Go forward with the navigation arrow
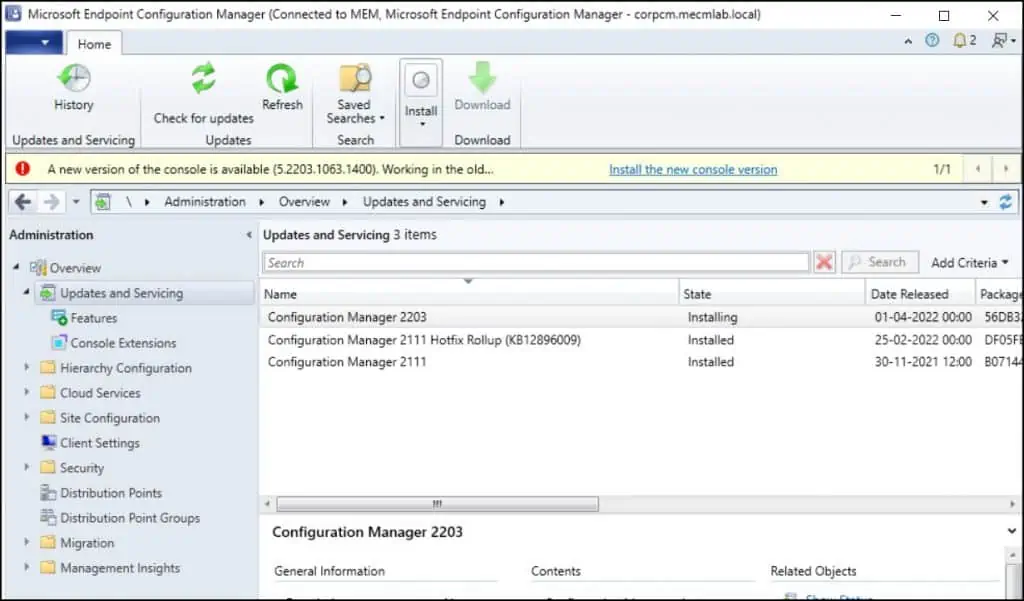This screenshot has height=601, width=1024. click(51, 202)
